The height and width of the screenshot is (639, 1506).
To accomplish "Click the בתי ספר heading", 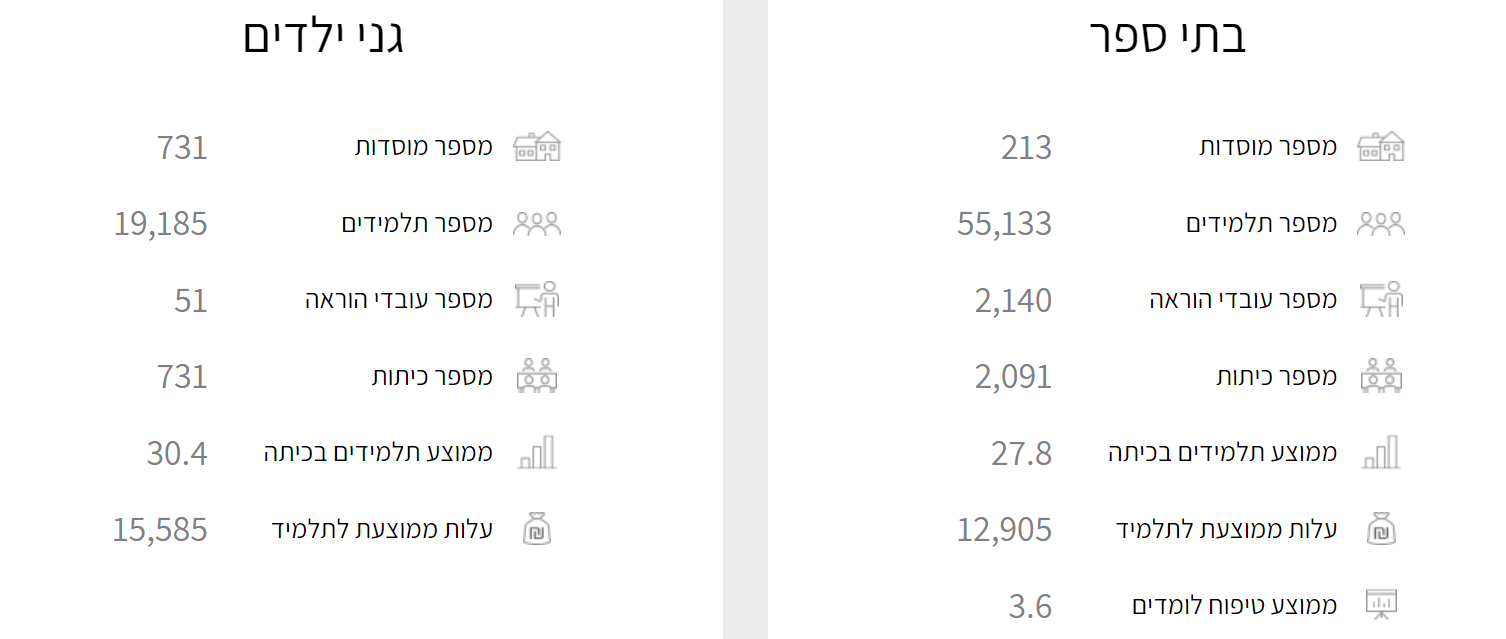I will tap(1167, 37).
